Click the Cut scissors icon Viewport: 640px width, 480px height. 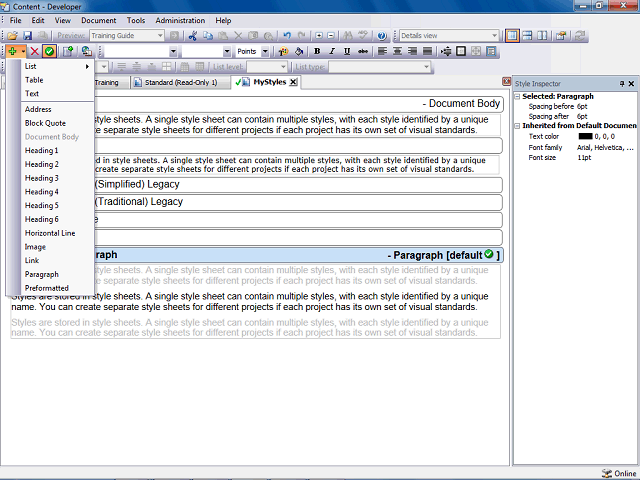[193, 36]
